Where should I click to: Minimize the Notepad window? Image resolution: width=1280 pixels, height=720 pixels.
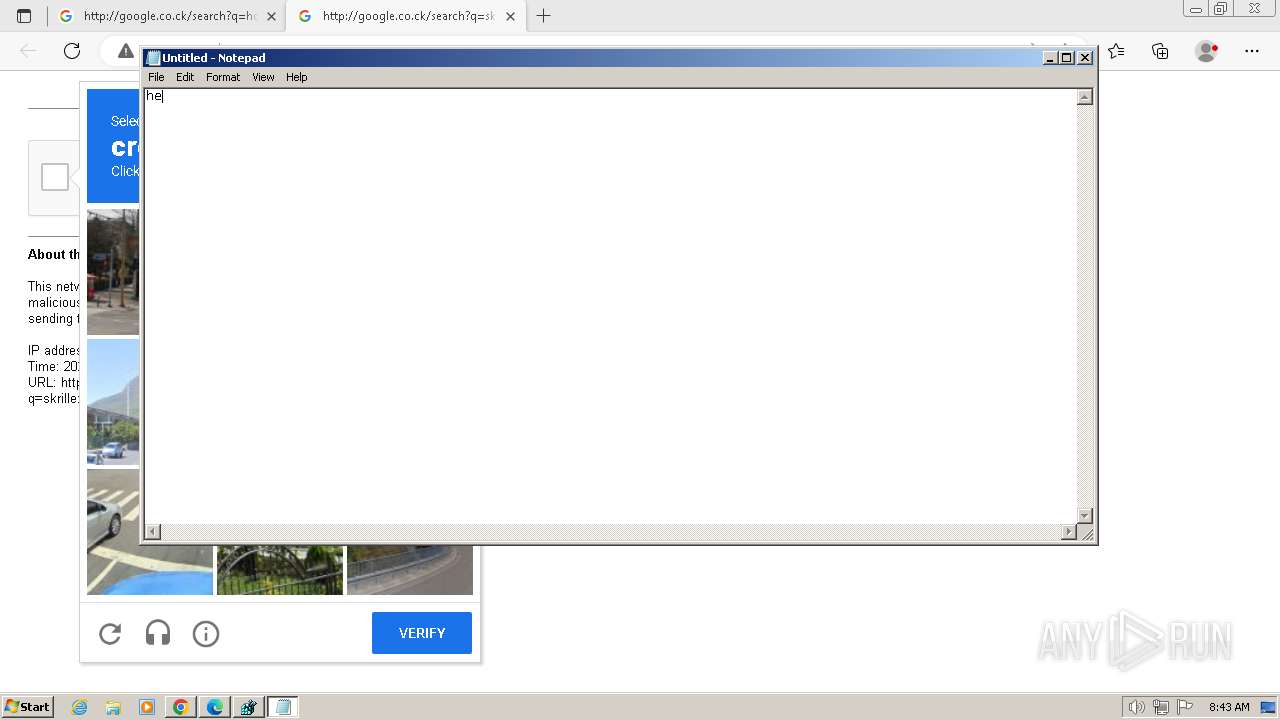1050,58
